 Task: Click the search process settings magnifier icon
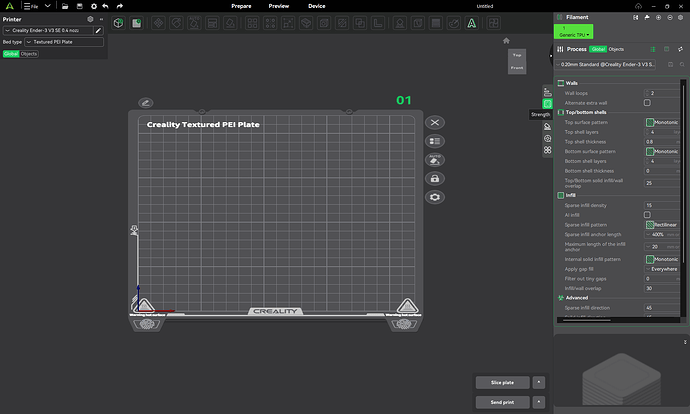coord(682,64)
